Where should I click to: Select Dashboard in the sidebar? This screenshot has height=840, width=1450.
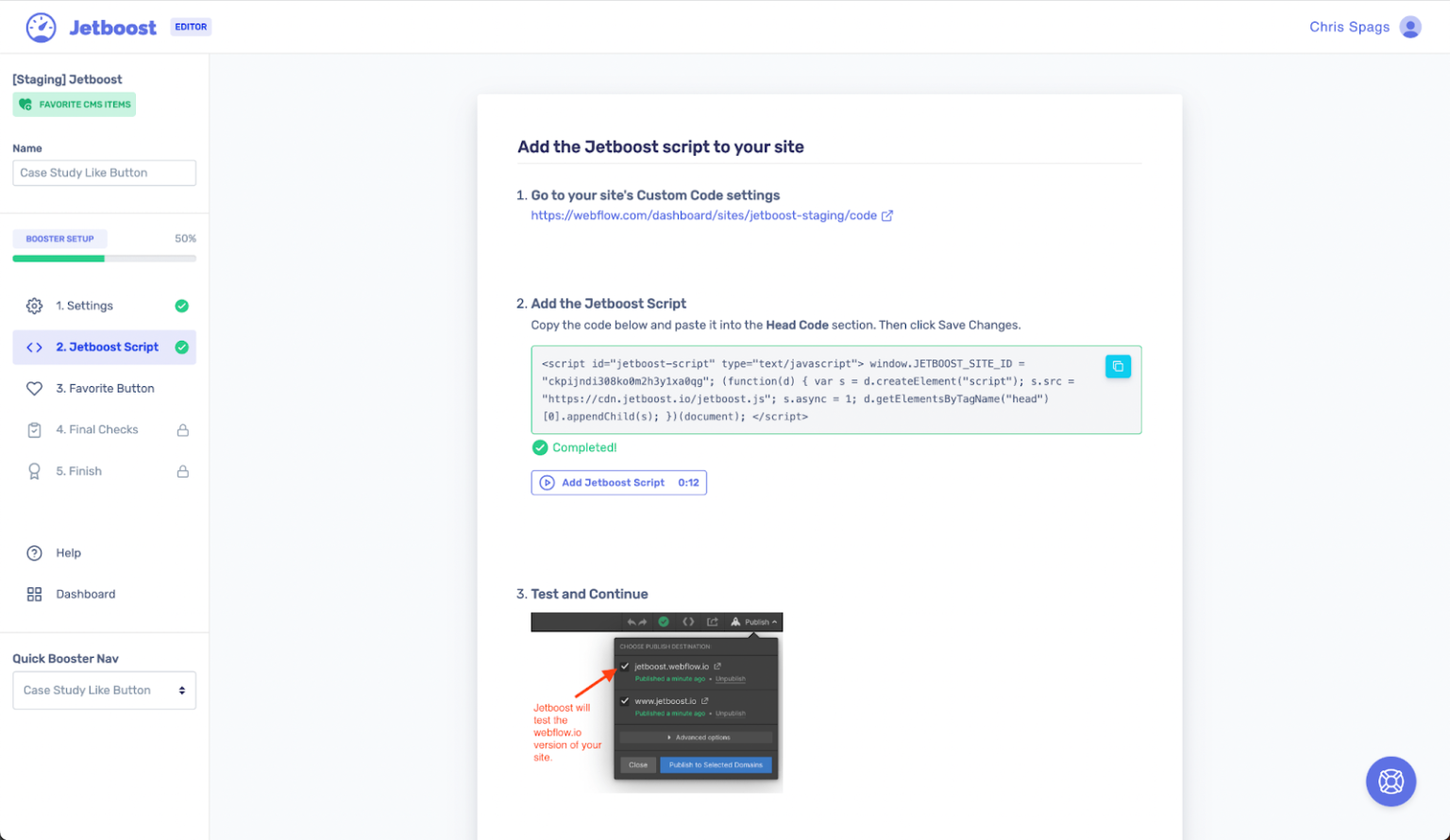pos(85,594)
